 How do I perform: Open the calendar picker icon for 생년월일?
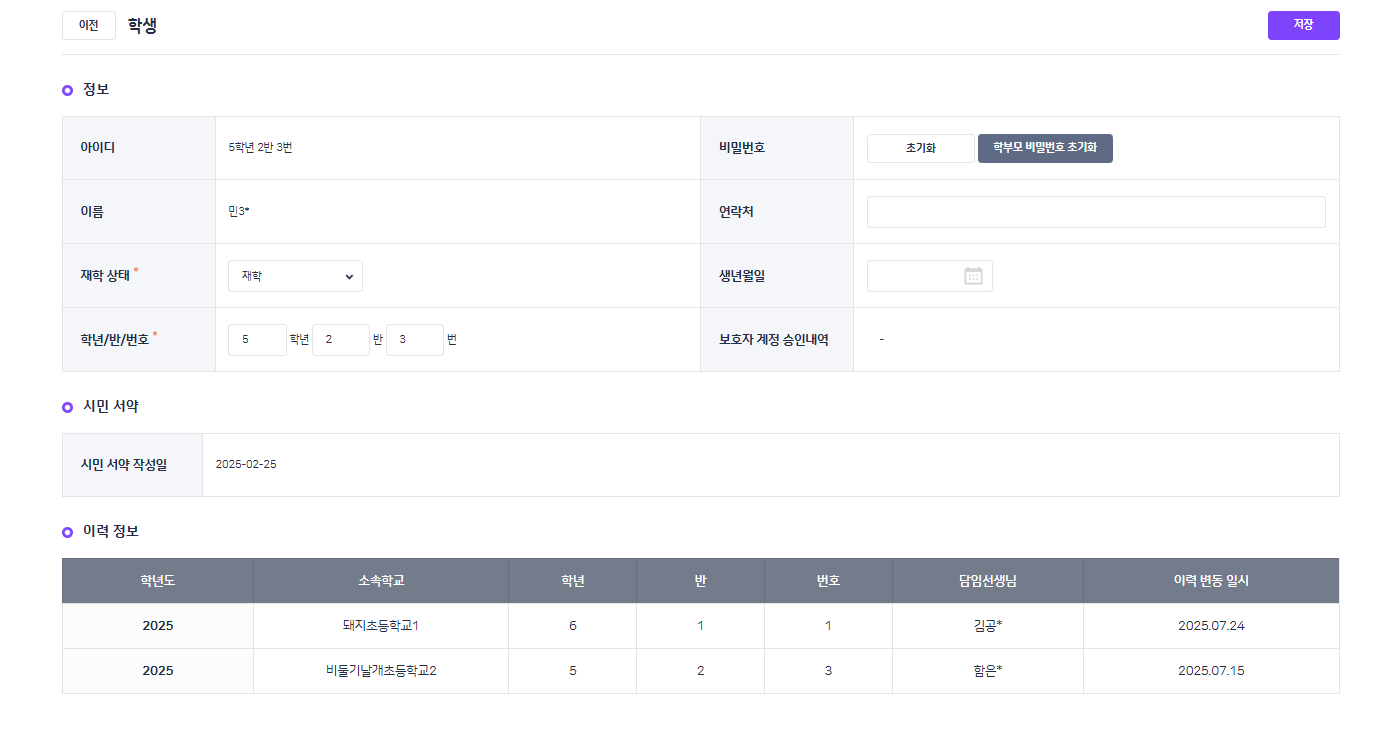click(973, 276)
